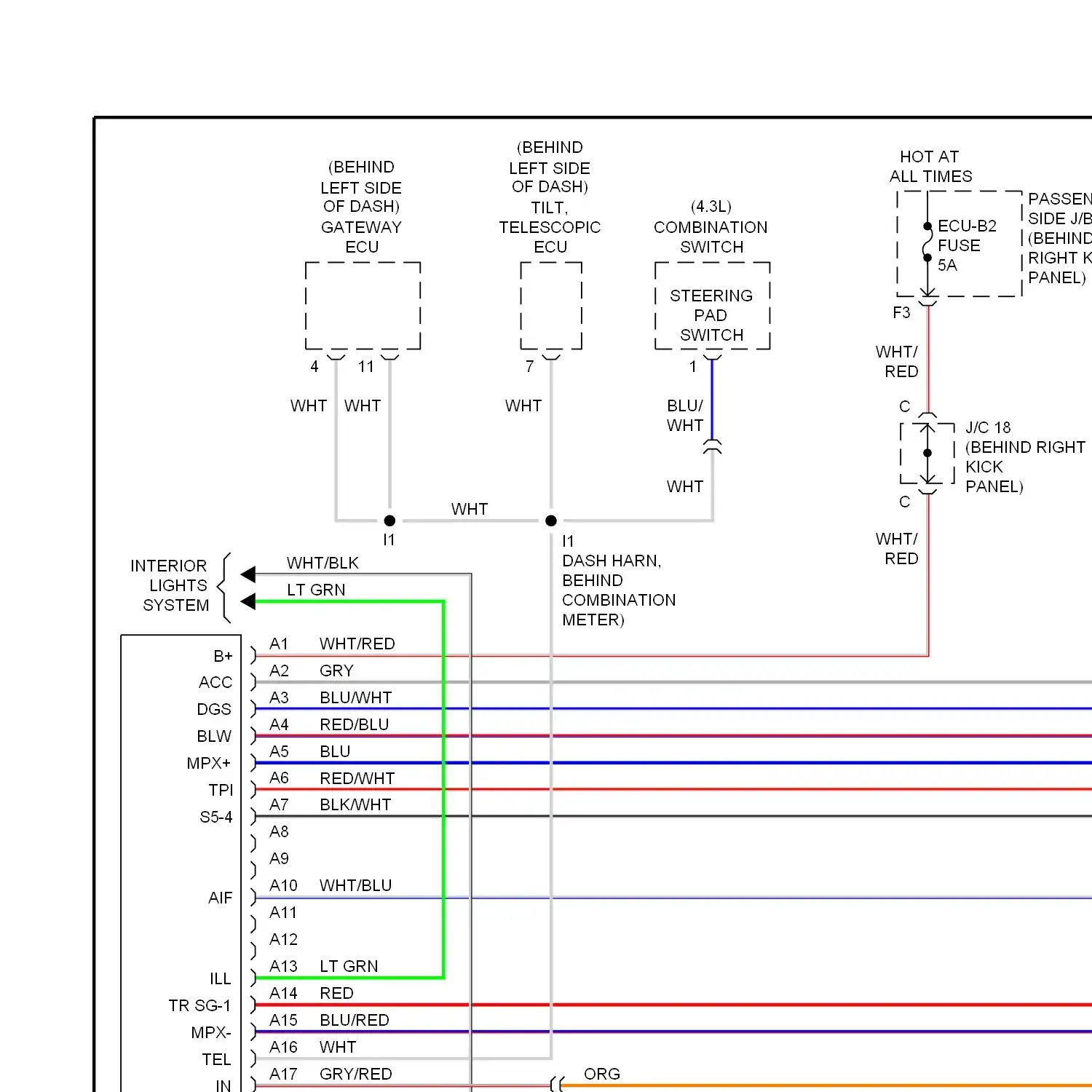Click the GATEWAY ECU label
The height and width of the screenshot is (1092, 1092).
pyautogui.click(x=361, y=237)
